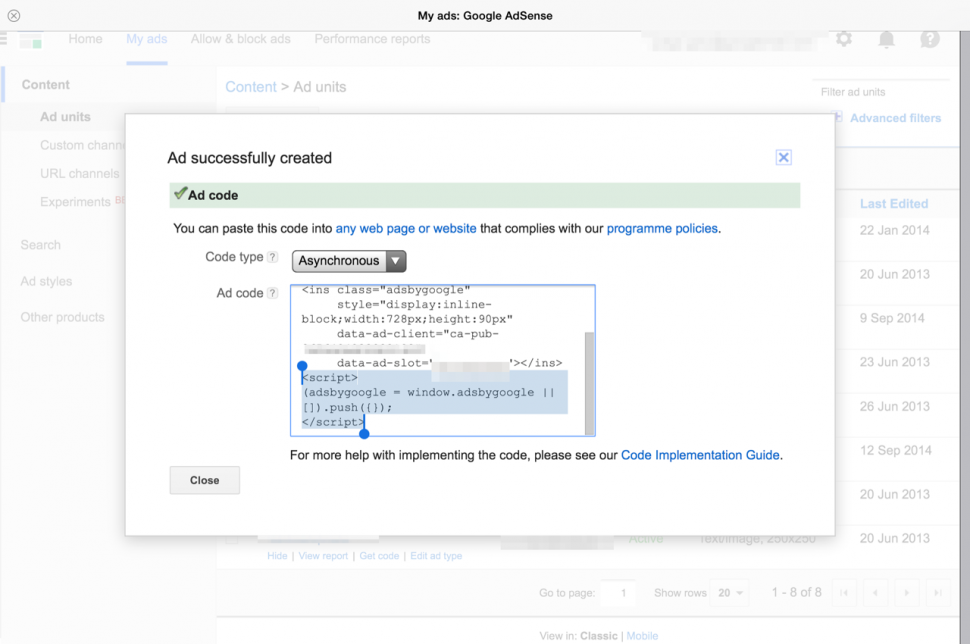970x644 pixels.
Task: Click the page's right-edge scrollbar
Action: pos(965,337)
